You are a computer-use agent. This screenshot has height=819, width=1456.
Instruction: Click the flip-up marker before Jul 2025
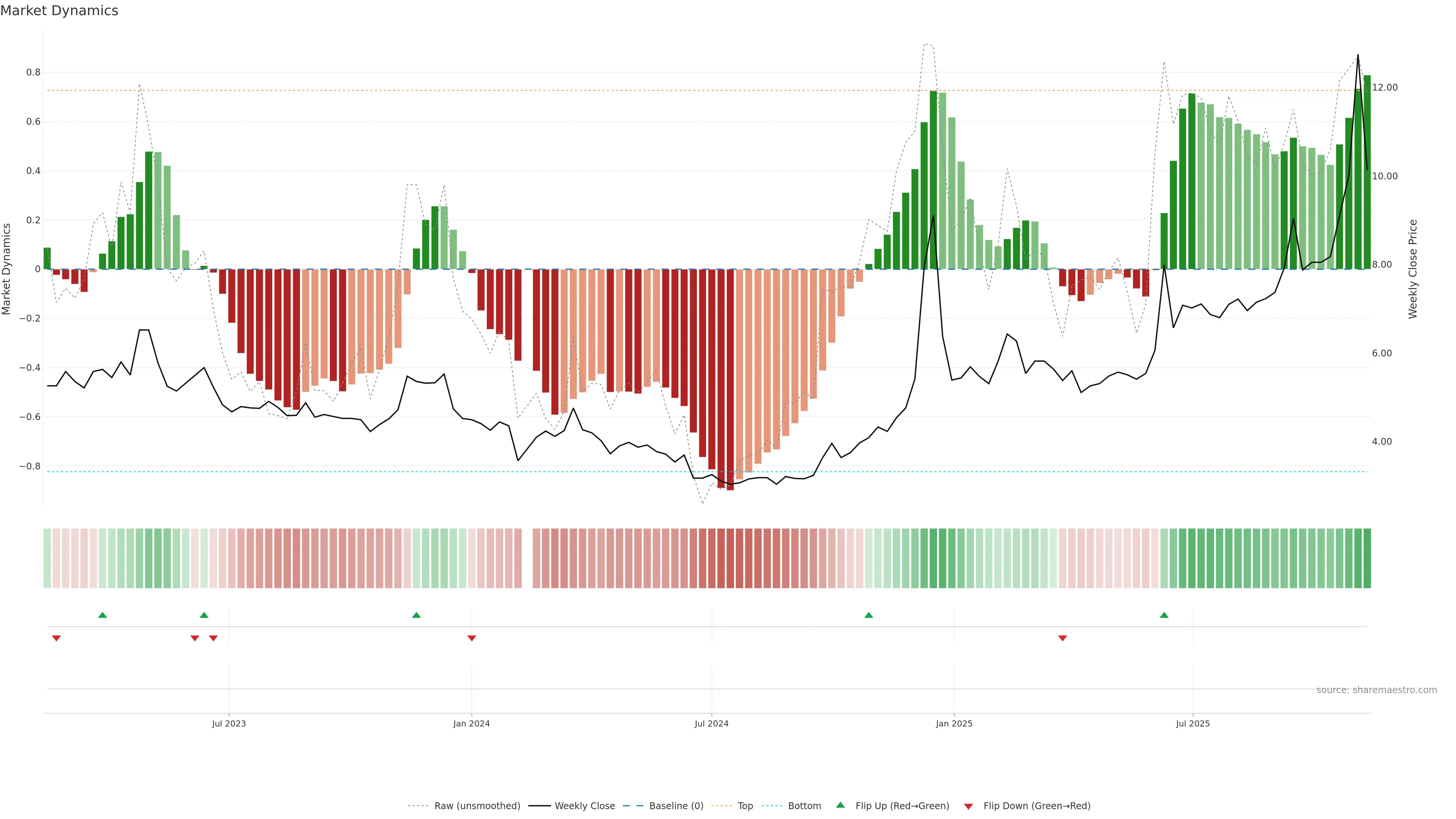click(1164, 615)
